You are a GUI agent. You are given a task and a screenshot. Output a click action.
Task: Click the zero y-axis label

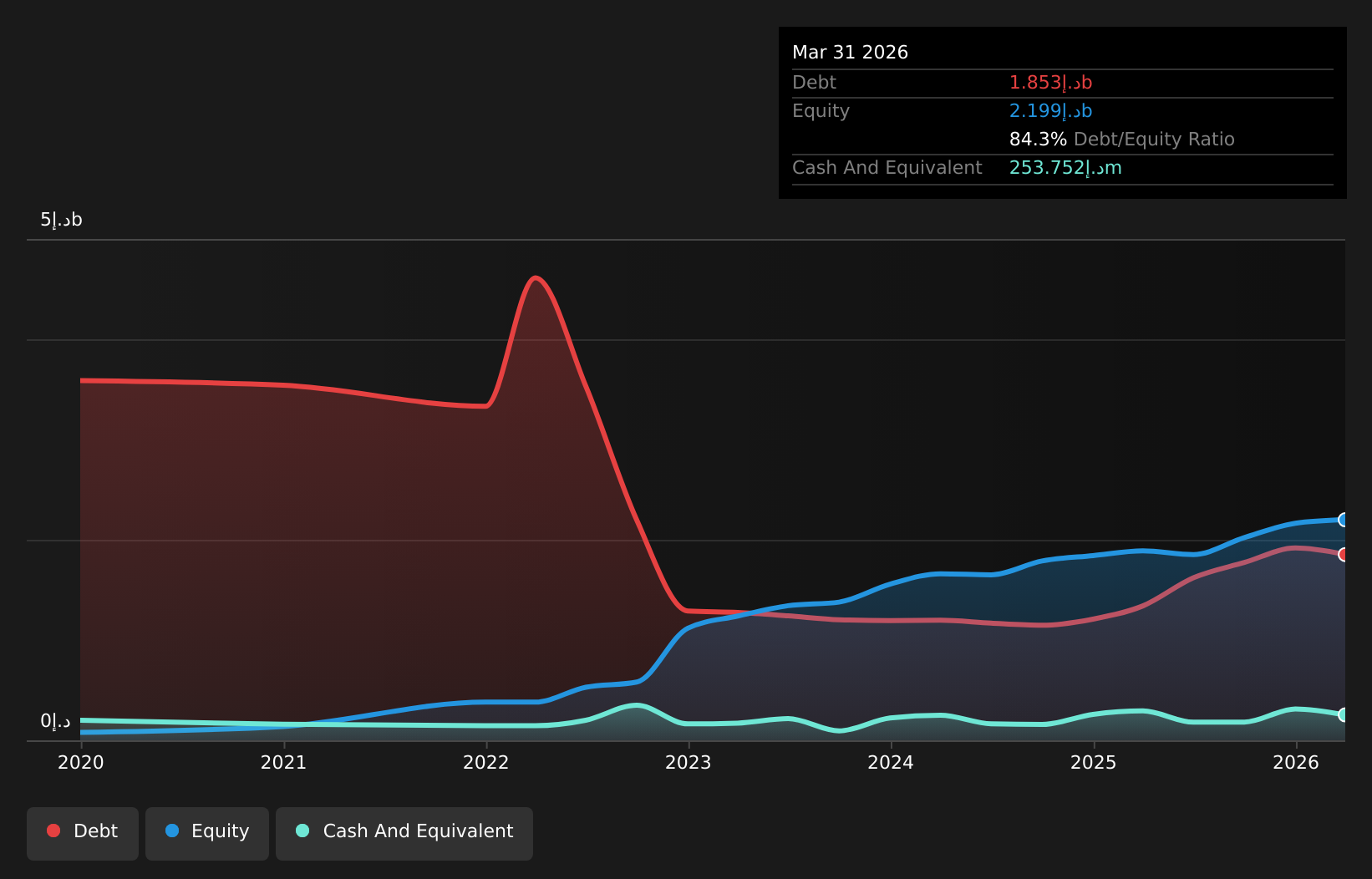(55, 721)
